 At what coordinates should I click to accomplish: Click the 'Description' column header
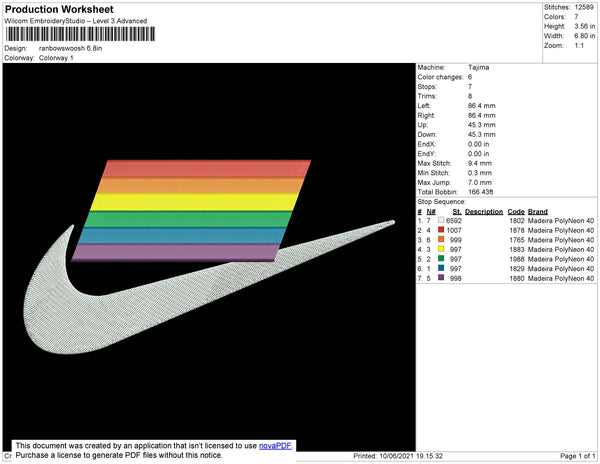pyautogui.click(x=484, y=212)
